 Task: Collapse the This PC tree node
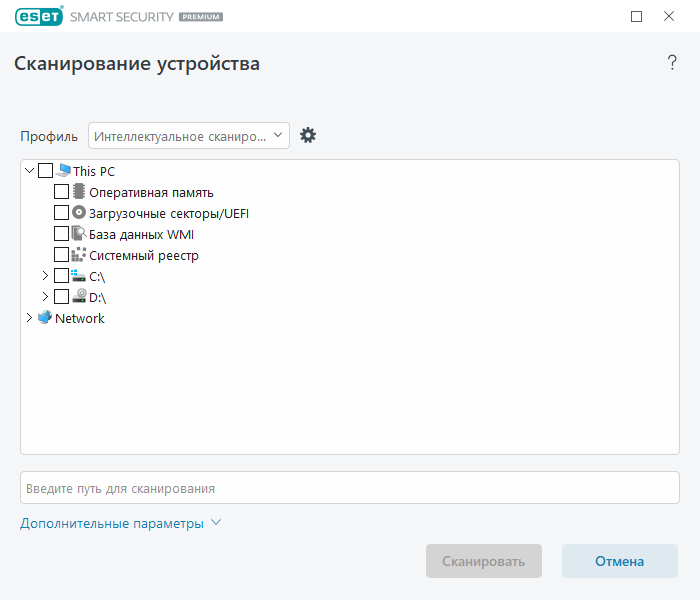coord(29,171)
